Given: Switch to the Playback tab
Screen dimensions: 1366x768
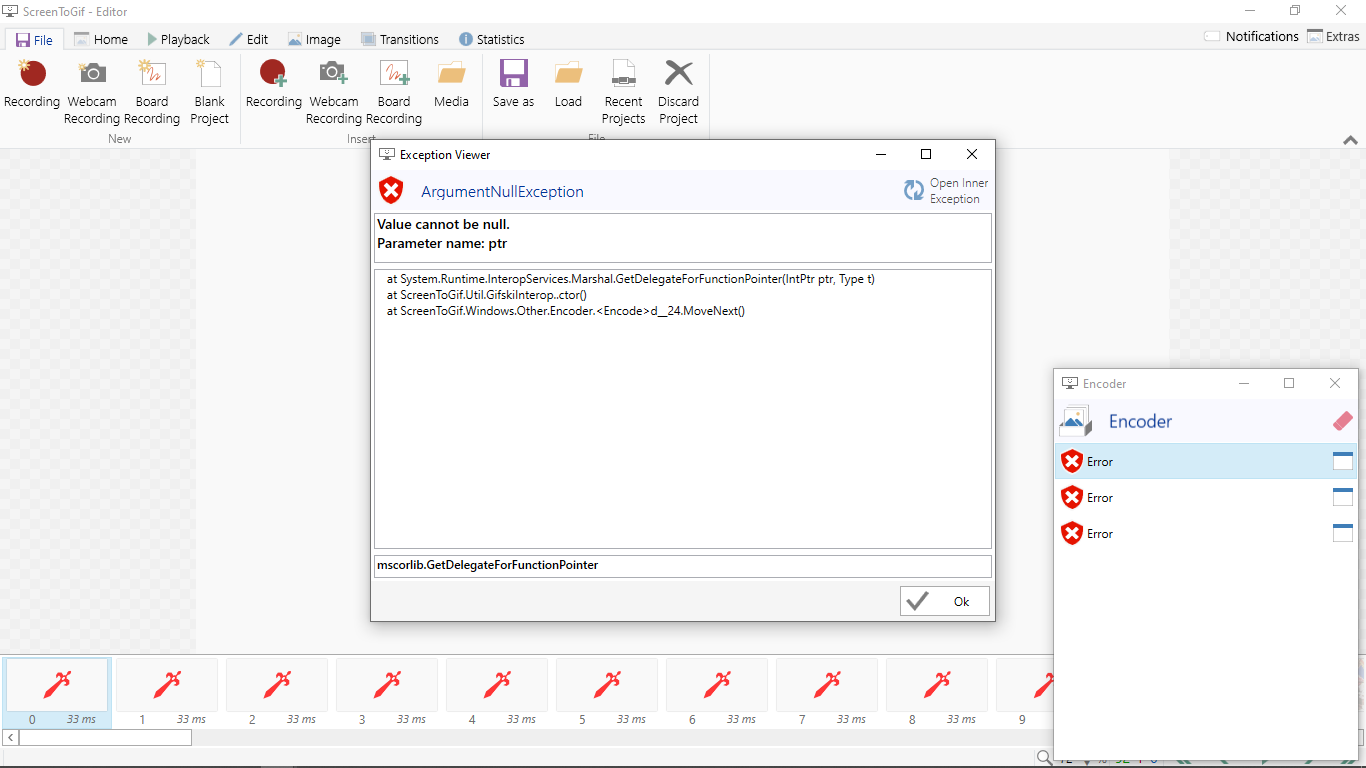Looking at the screenshot, I should (178, 39).
